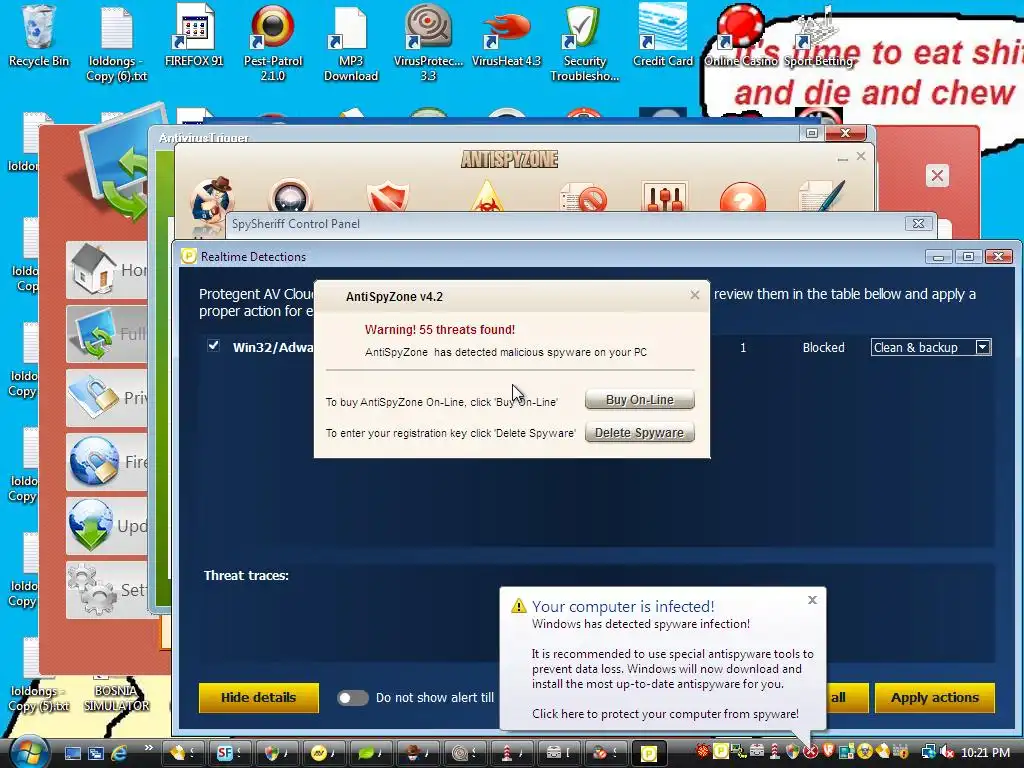
Task: Open Credit Card desktop shortcut
Action: (x=662, y=33)
